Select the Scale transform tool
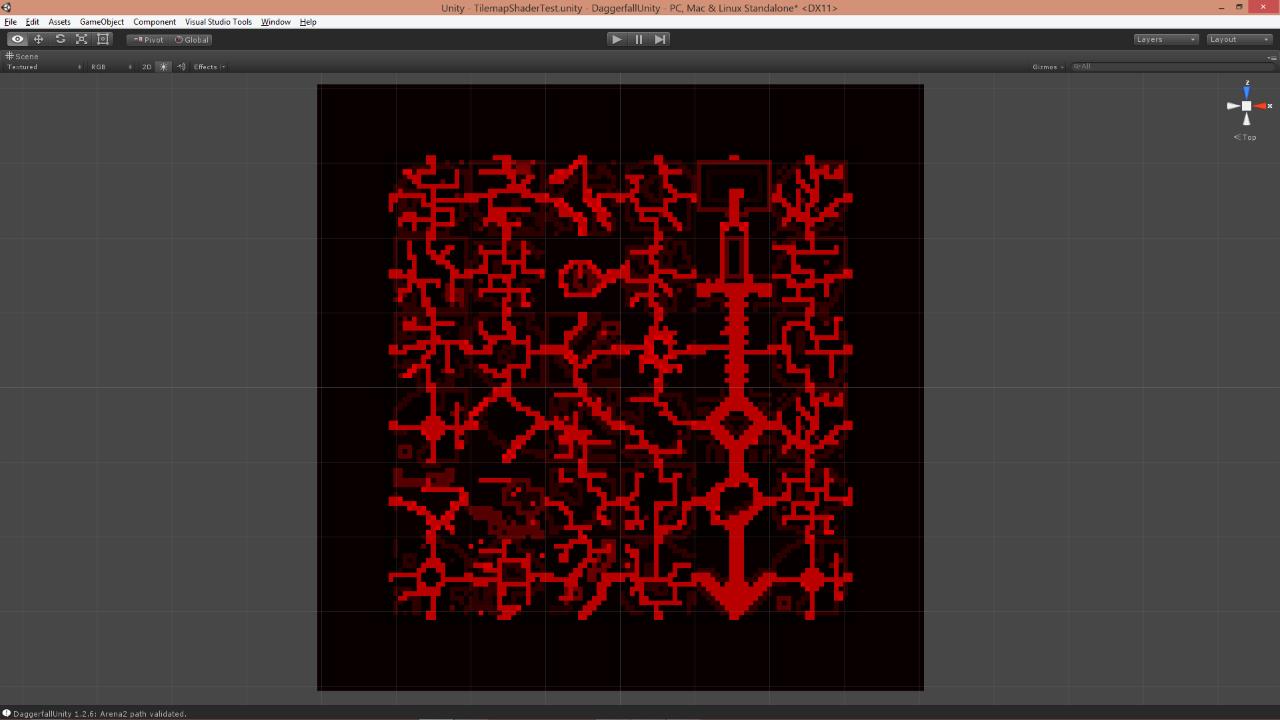1280x720 pixels. point(81,39)
